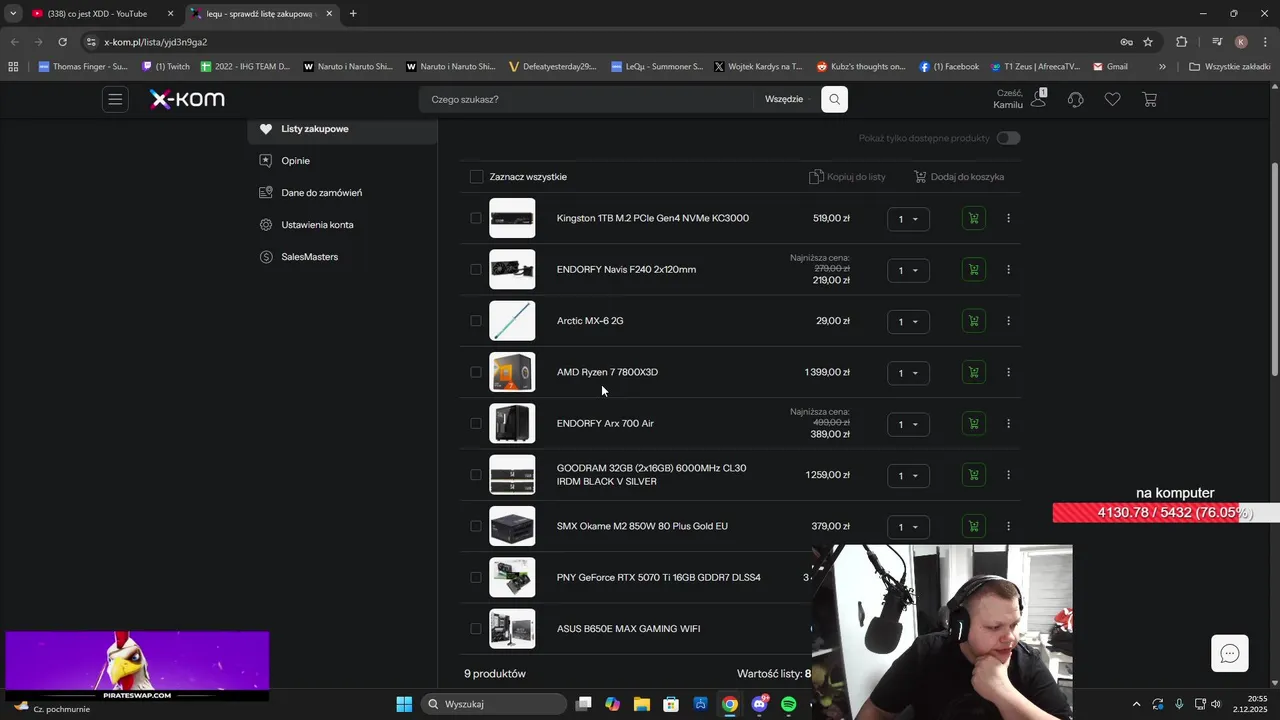Open the account profile icon
Screen dimensions: 1280x720
(x=1038, y=99)
